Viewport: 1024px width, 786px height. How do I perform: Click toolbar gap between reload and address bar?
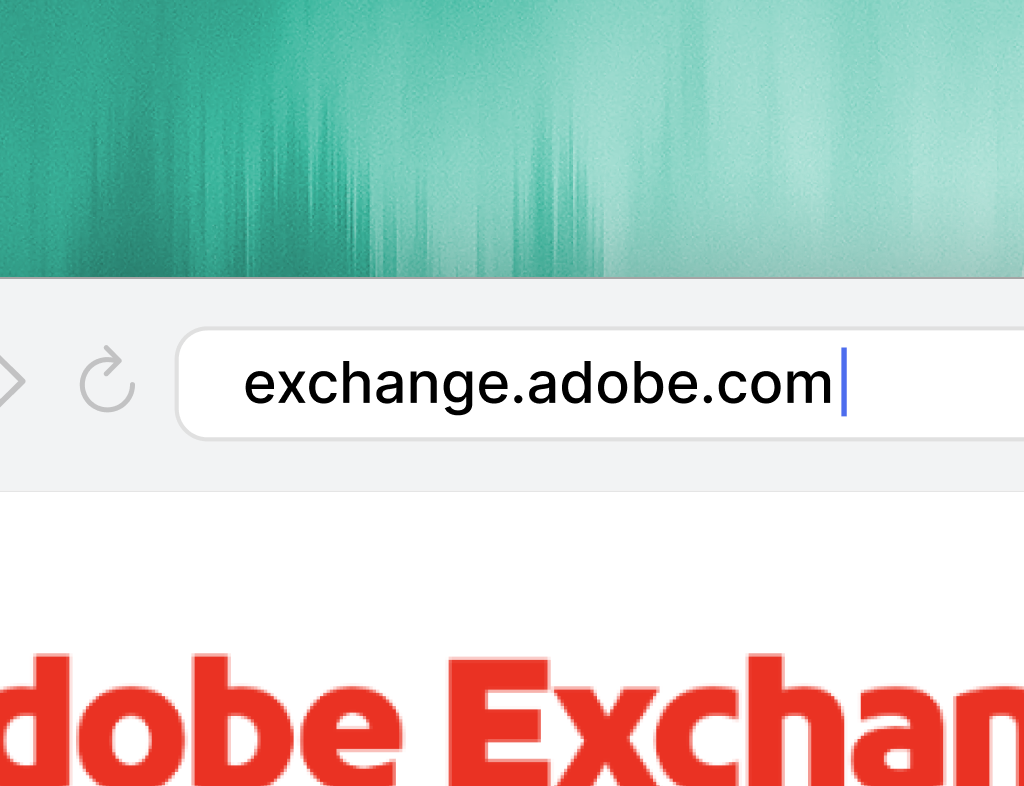point(155,381)
